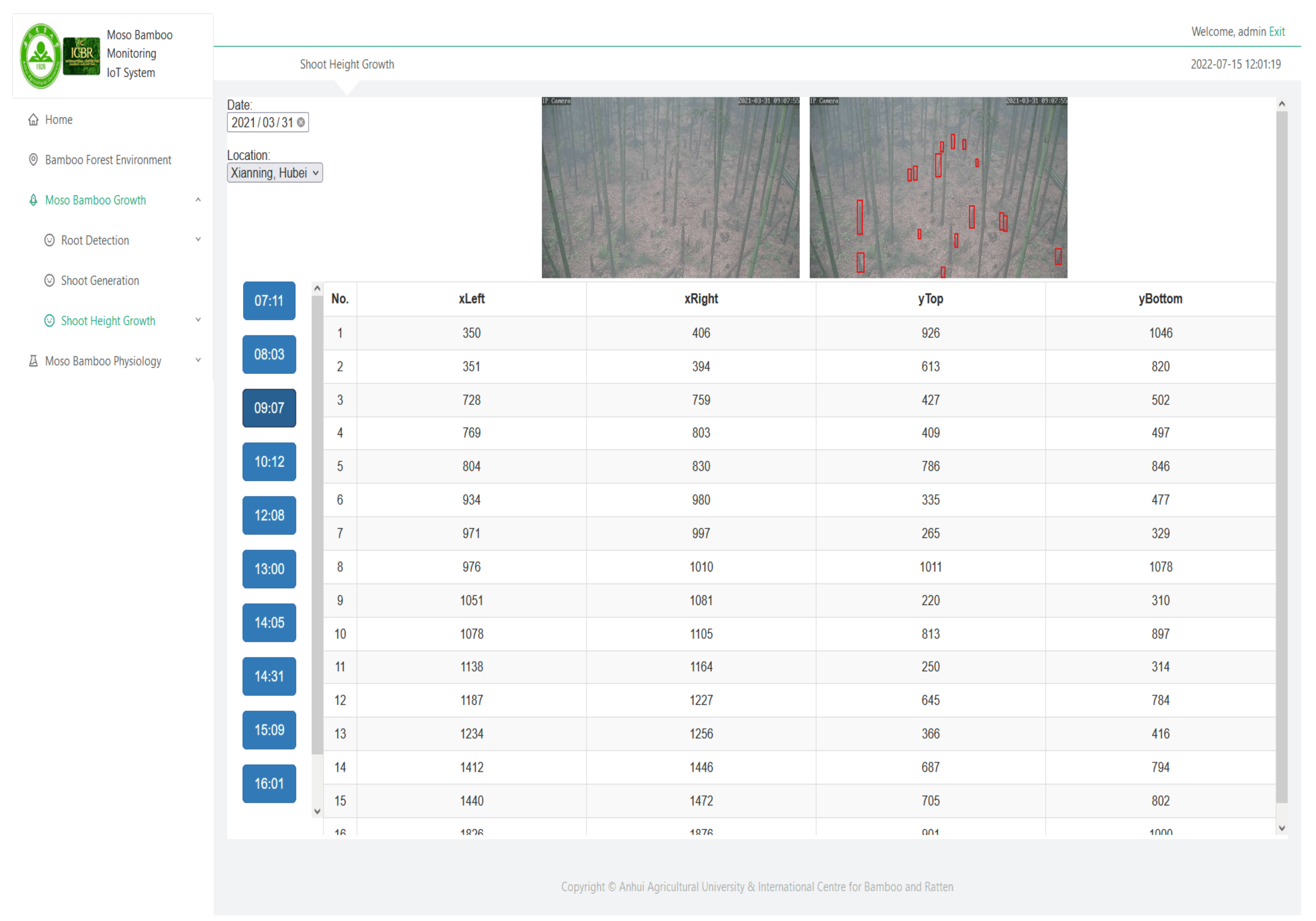Screen dimensions: 1316x921
Task: Click the xRight column header
Action: tap(701, 299)
